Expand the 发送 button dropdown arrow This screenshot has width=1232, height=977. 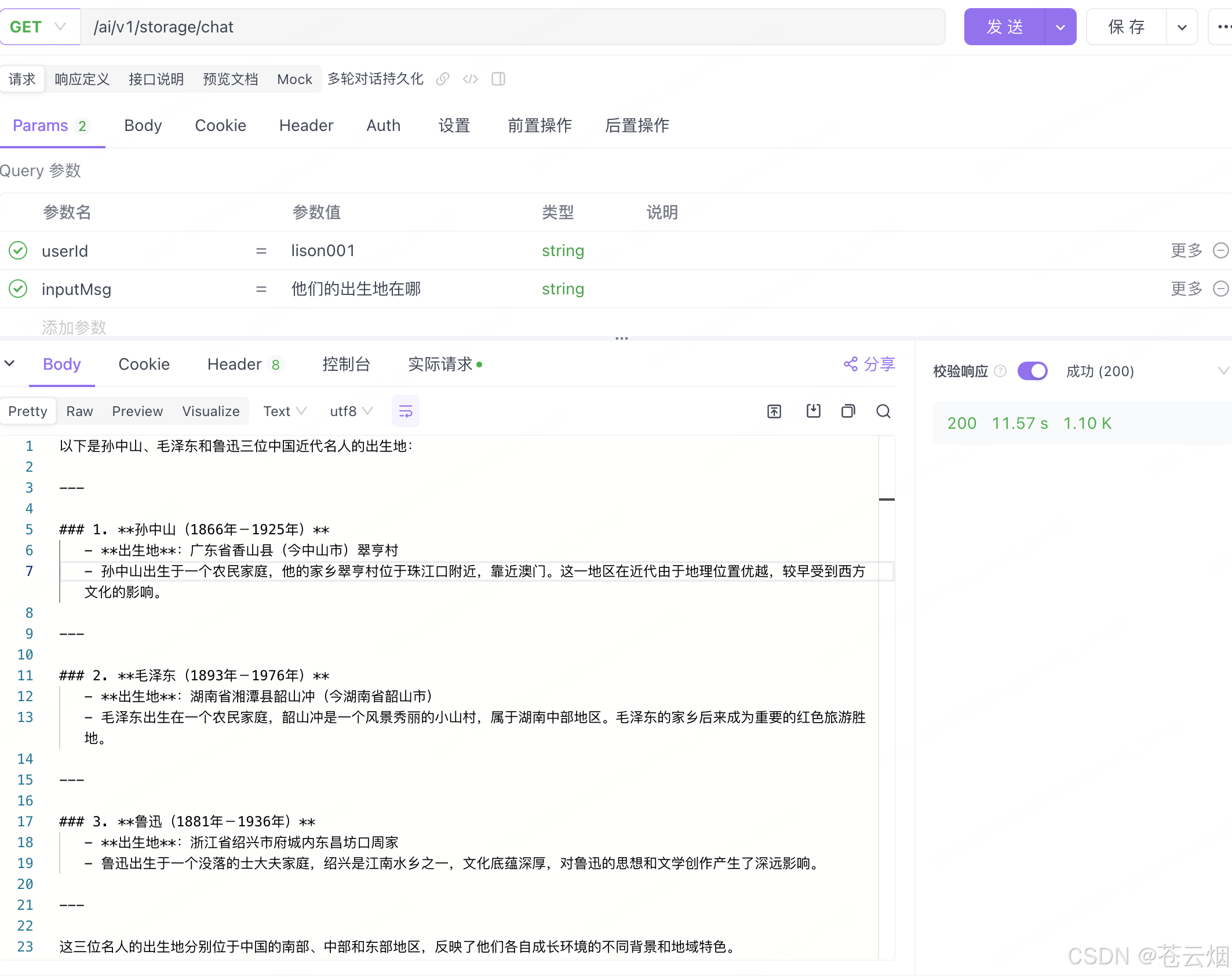(1060, 27)
